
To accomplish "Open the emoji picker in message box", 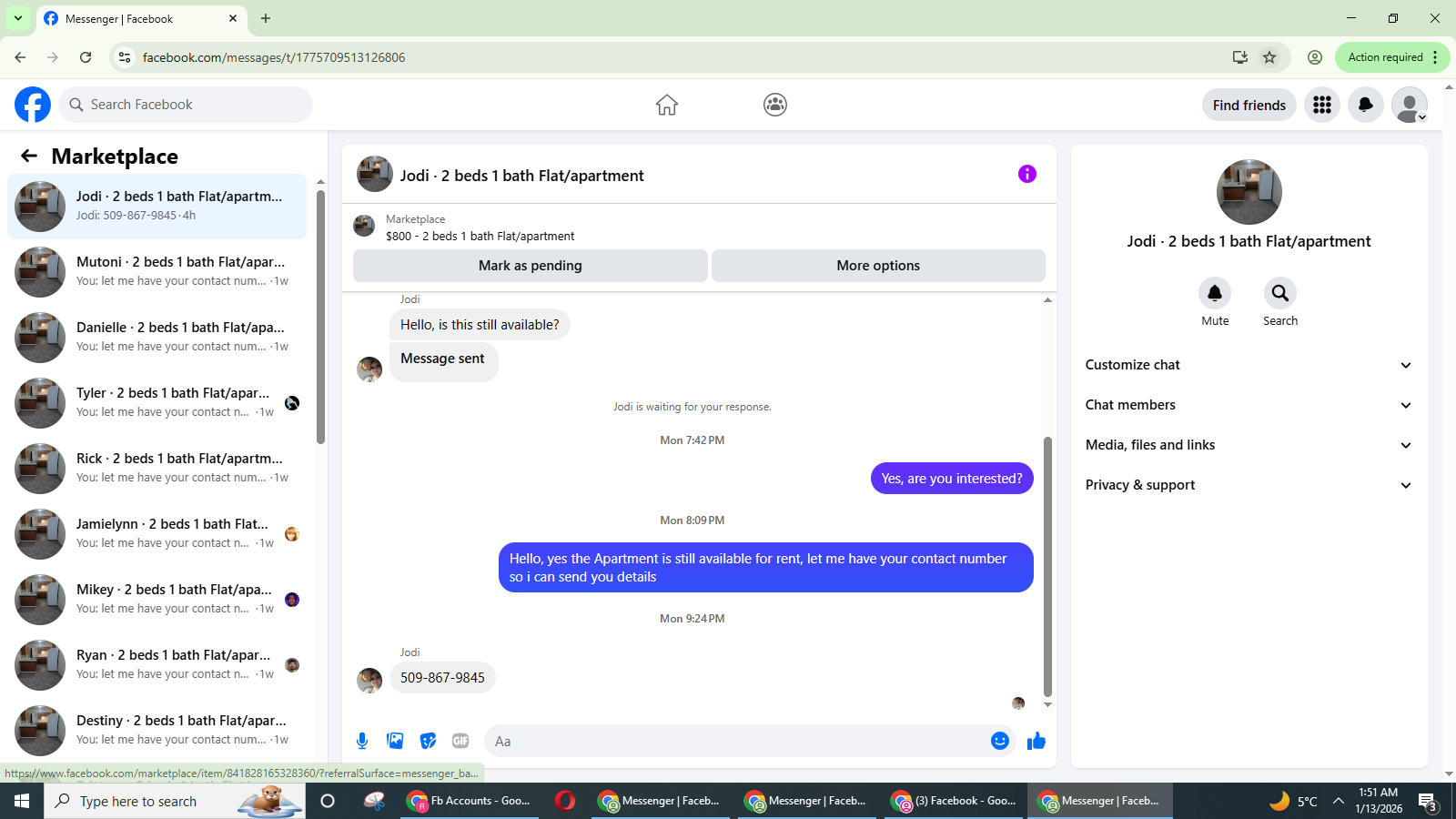I will coord(1000,741).
